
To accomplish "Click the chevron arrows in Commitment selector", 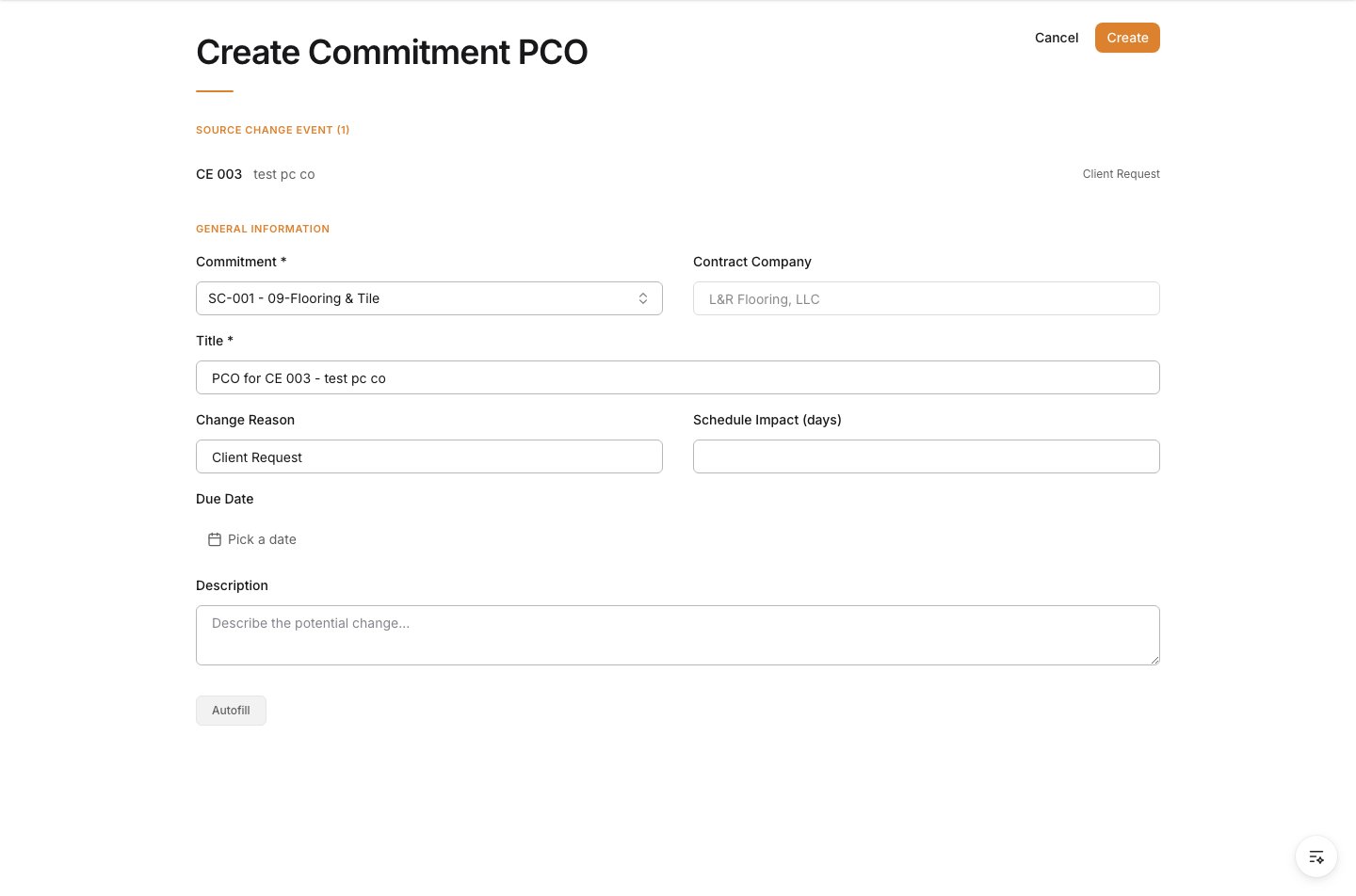I will tap(643, 298).
